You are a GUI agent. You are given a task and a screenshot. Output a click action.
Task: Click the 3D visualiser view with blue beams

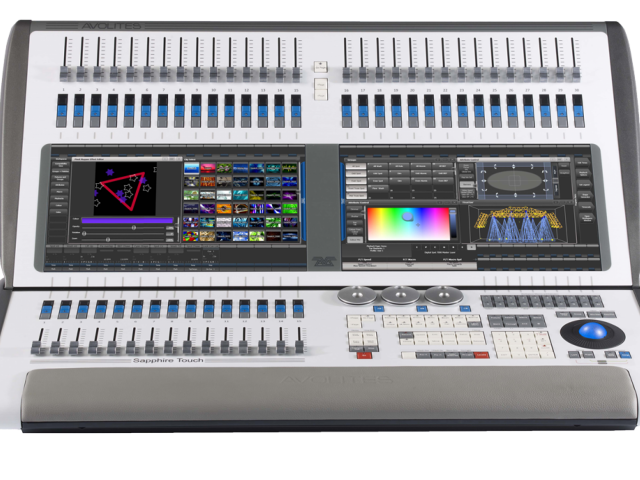[518, 223]
